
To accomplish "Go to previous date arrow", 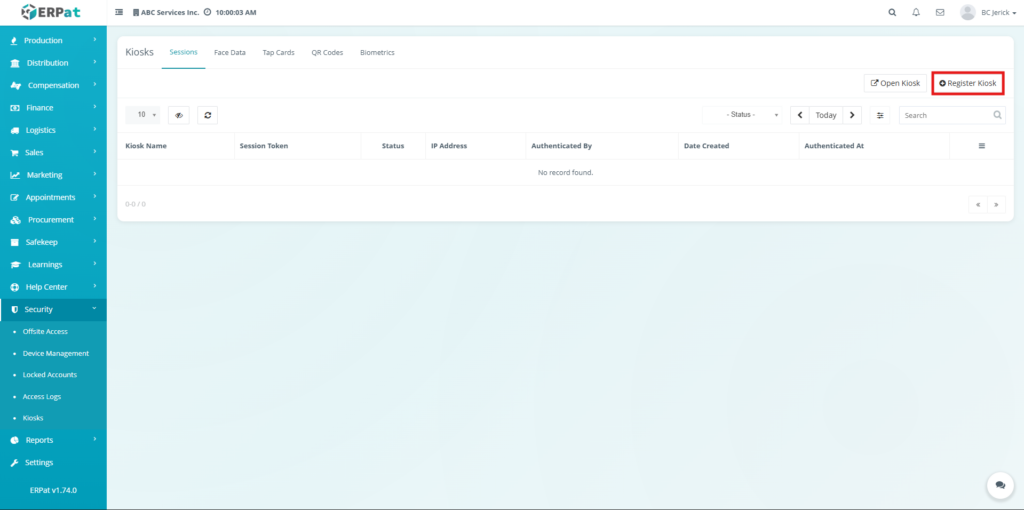I will click(x=800, y=115).
